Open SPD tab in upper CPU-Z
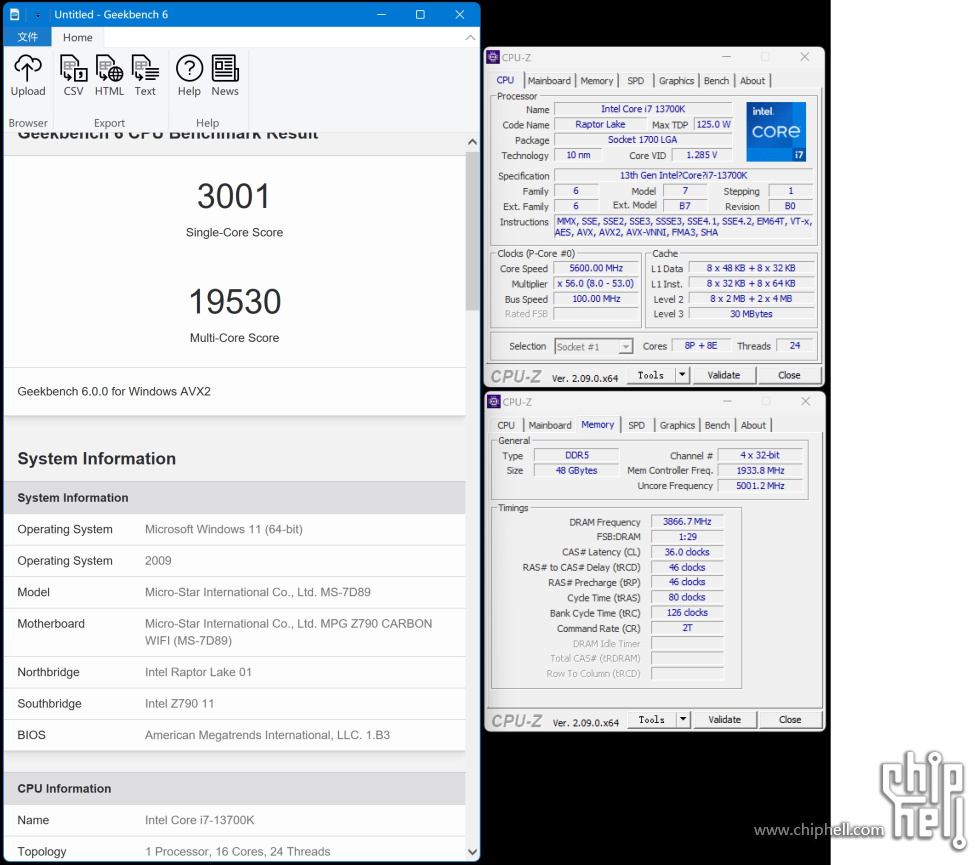Image resolution: width=980 pixels, height=865 pixels. [x=635, y=81]
